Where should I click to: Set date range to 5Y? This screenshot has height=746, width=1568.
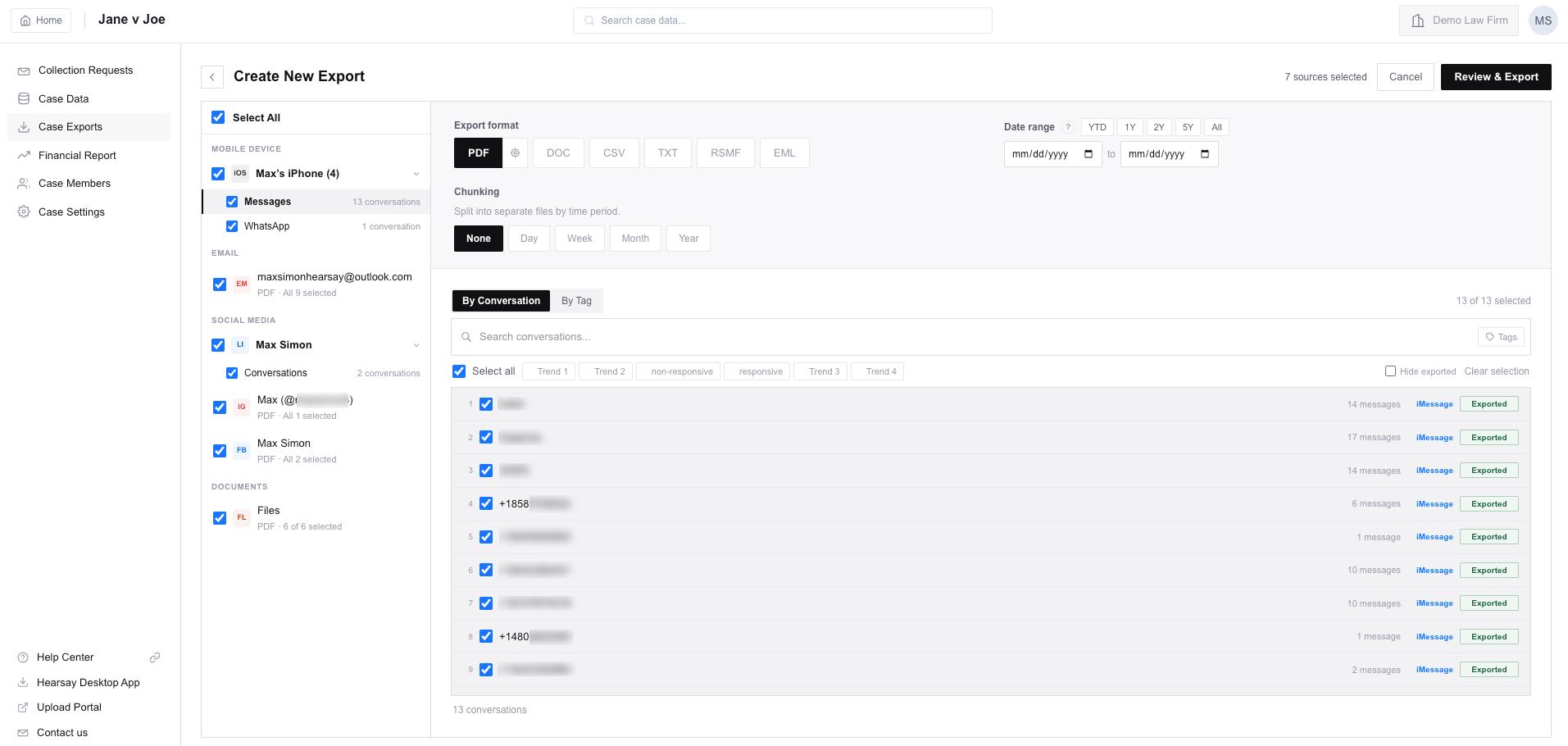click(x=1188, y=127)
